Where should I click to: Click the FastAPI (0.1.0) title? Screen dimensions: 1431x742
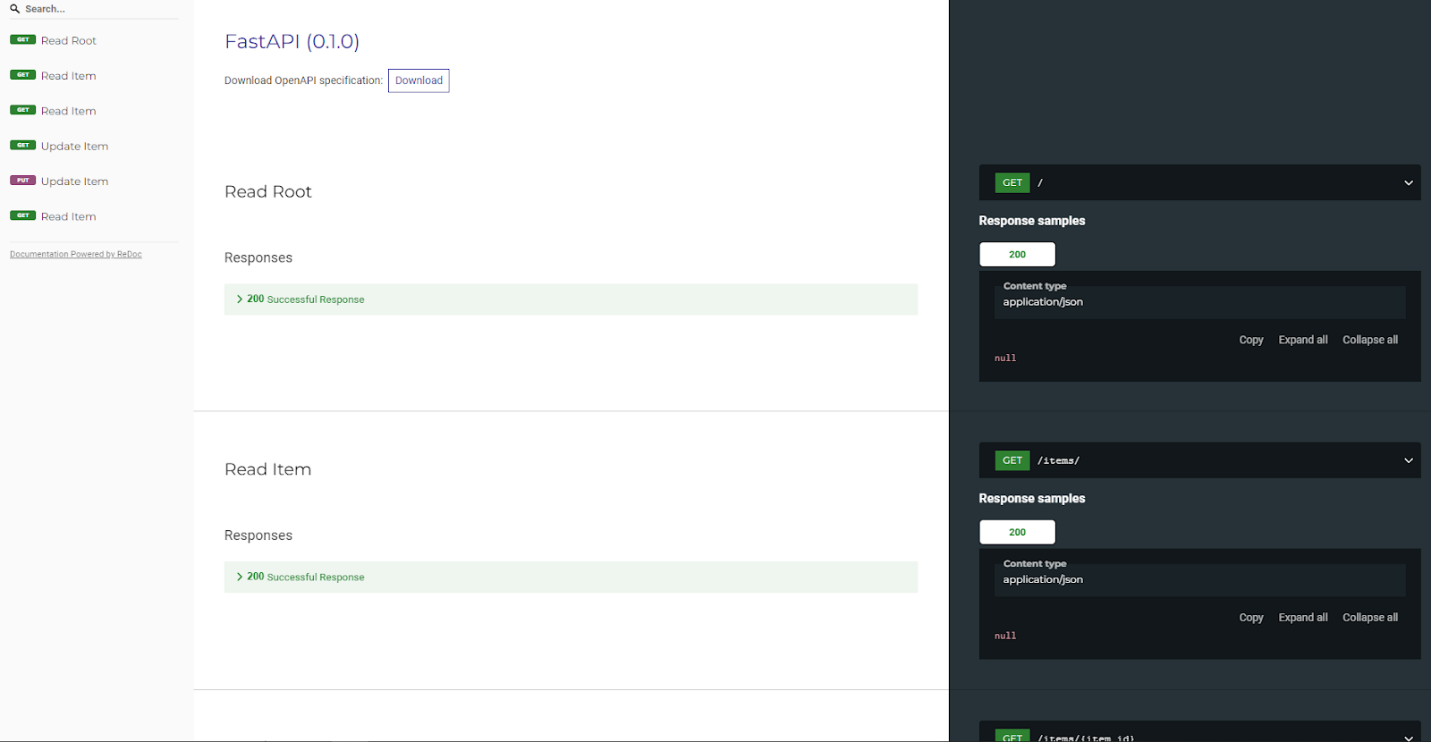[292, 41]
